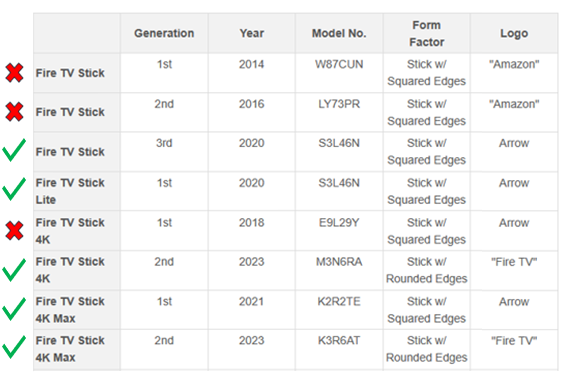Click the Logo column header
566x382 pixels.
514,33
